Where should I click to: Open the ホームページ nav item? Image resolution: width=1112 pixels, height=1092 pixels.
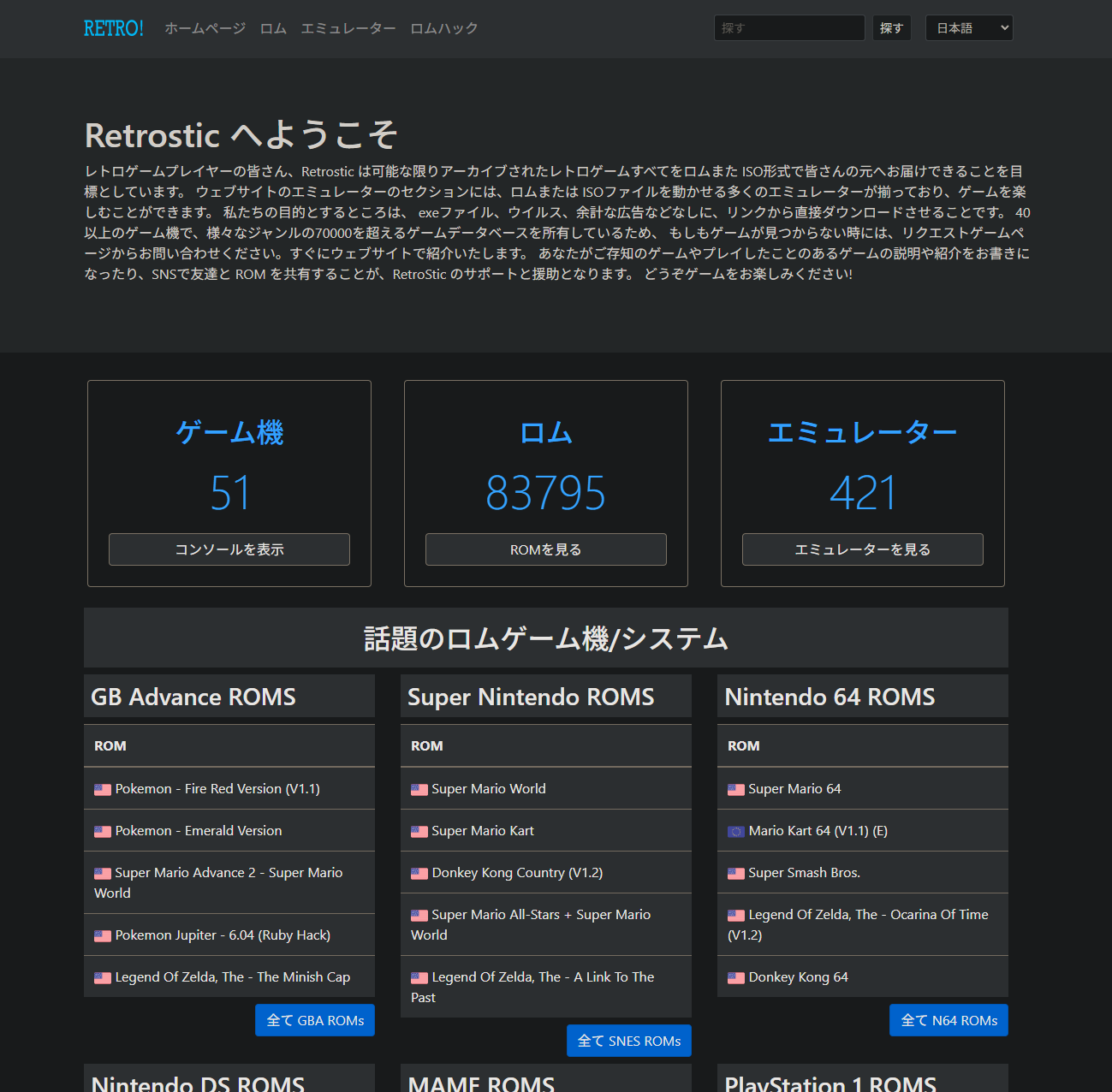click(x=205, y=28)
